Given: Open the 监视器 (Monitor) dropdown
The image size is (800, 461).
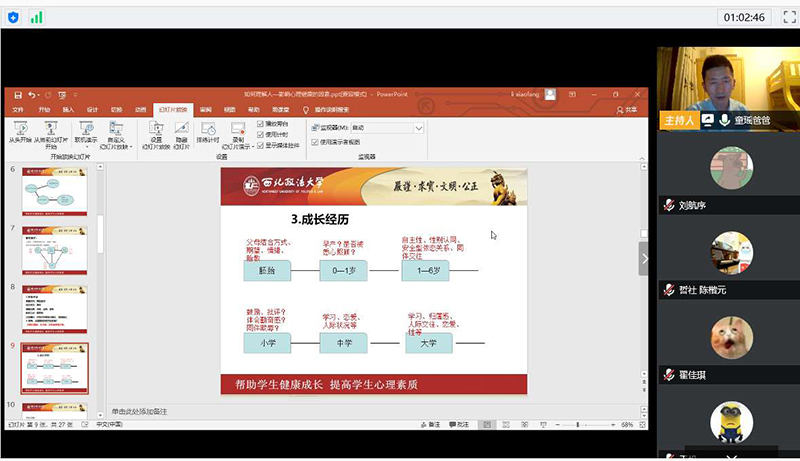Looking at the screenshot, I should 418,128.
